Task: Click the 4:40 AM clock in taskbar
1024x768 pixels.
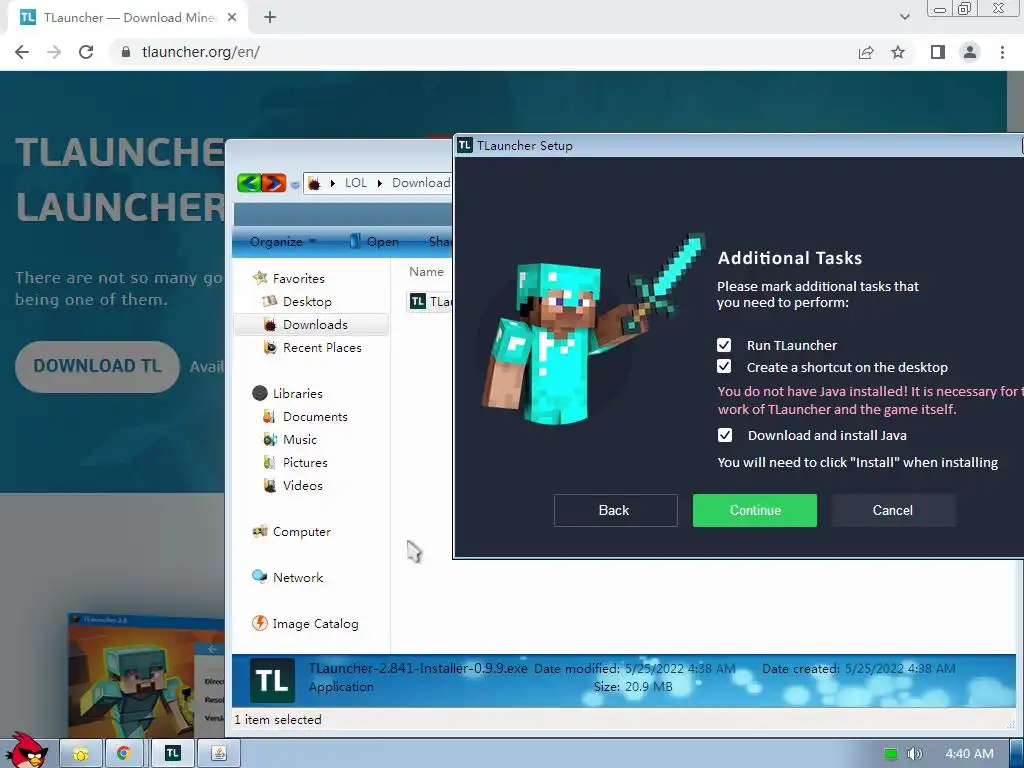Action: pos(969,754)
